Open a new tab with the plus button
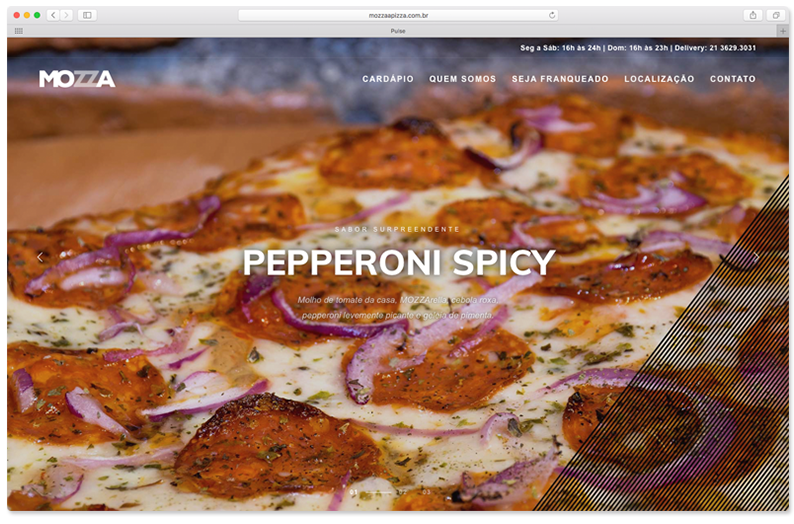Screen dimensions: 794x524 [782, 31]
